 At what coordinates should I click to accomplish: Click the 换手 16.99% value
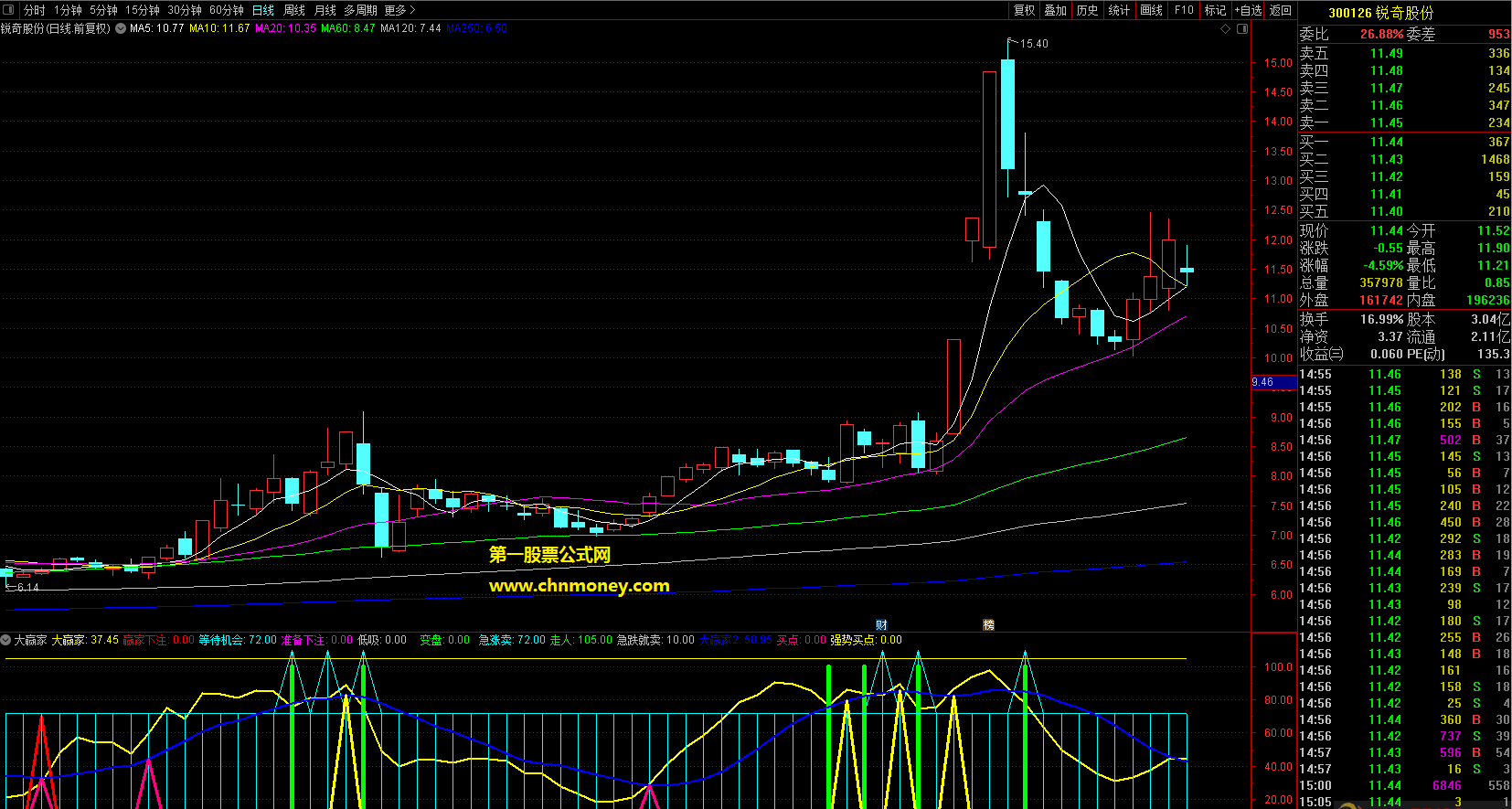click(1381, 320)
